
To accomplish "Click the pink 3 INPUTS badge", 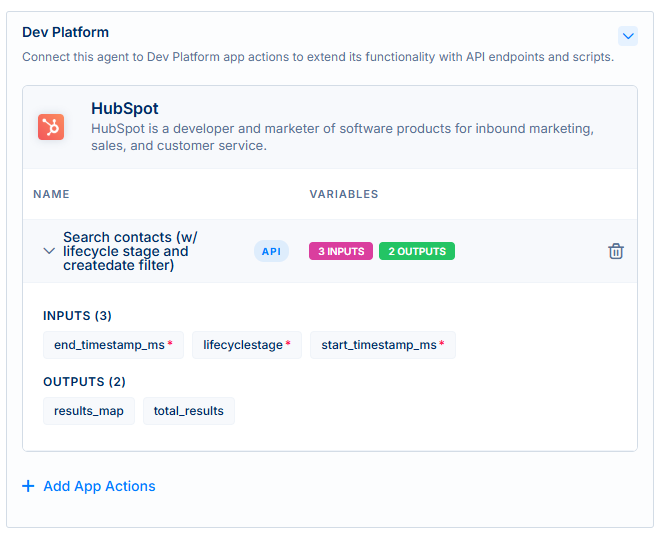I will pyautogui.click(x=341, y=251).
